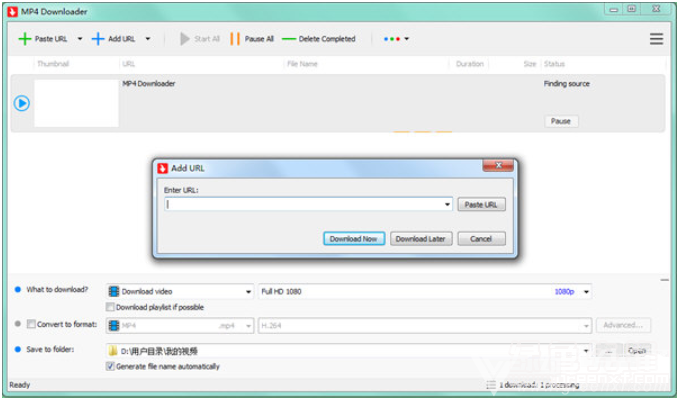The image size is (678, 400).
Task: Click the orange Pause All icon
Action: pyautogui.click(x=235, y=39)
